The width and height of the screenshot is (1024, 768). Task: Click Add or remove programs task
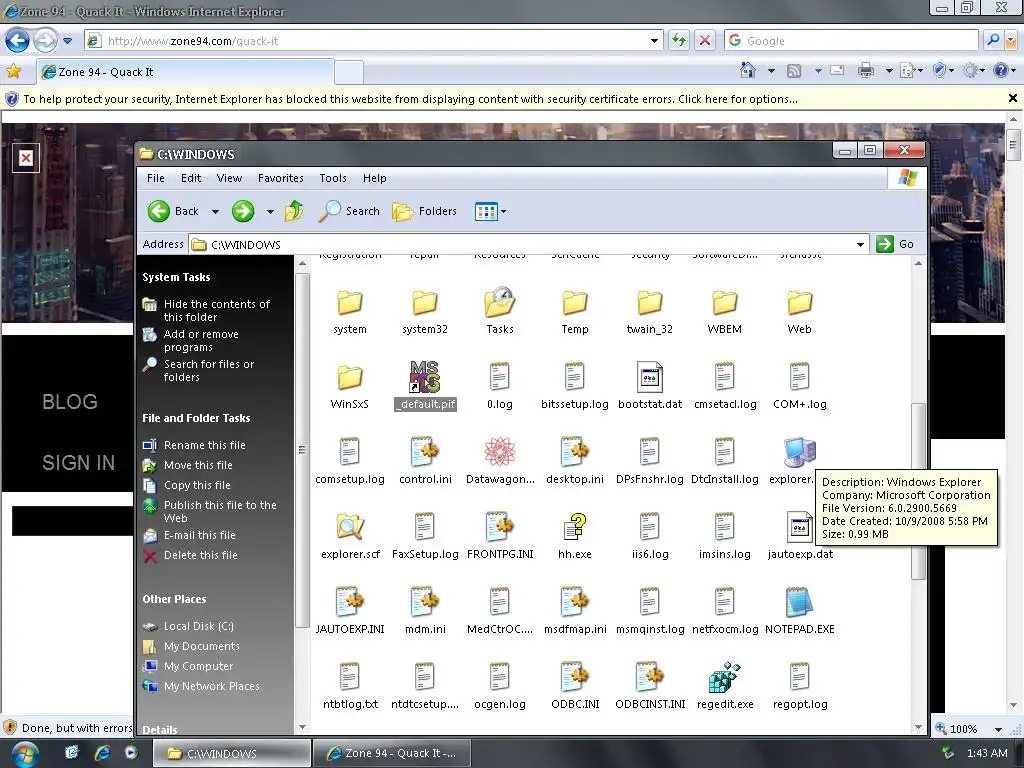point(200,340)
